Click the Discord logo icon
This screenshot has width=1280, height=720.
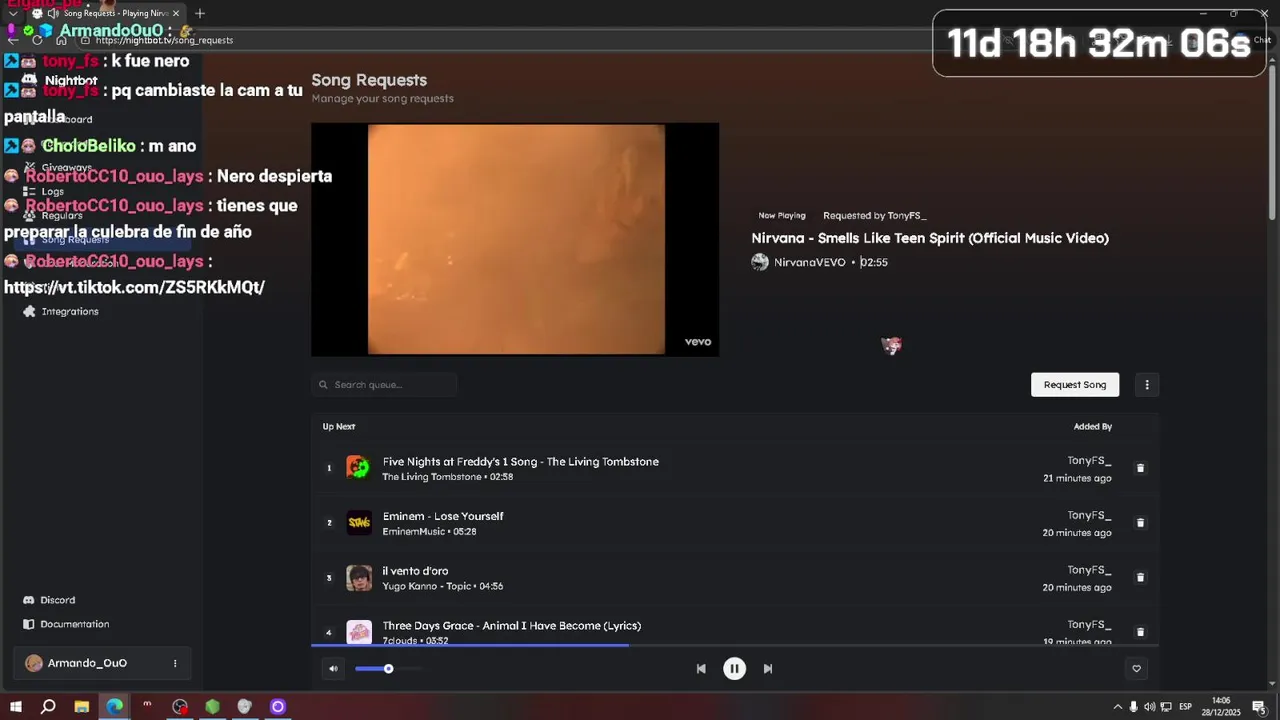click(x=29, y=600)
